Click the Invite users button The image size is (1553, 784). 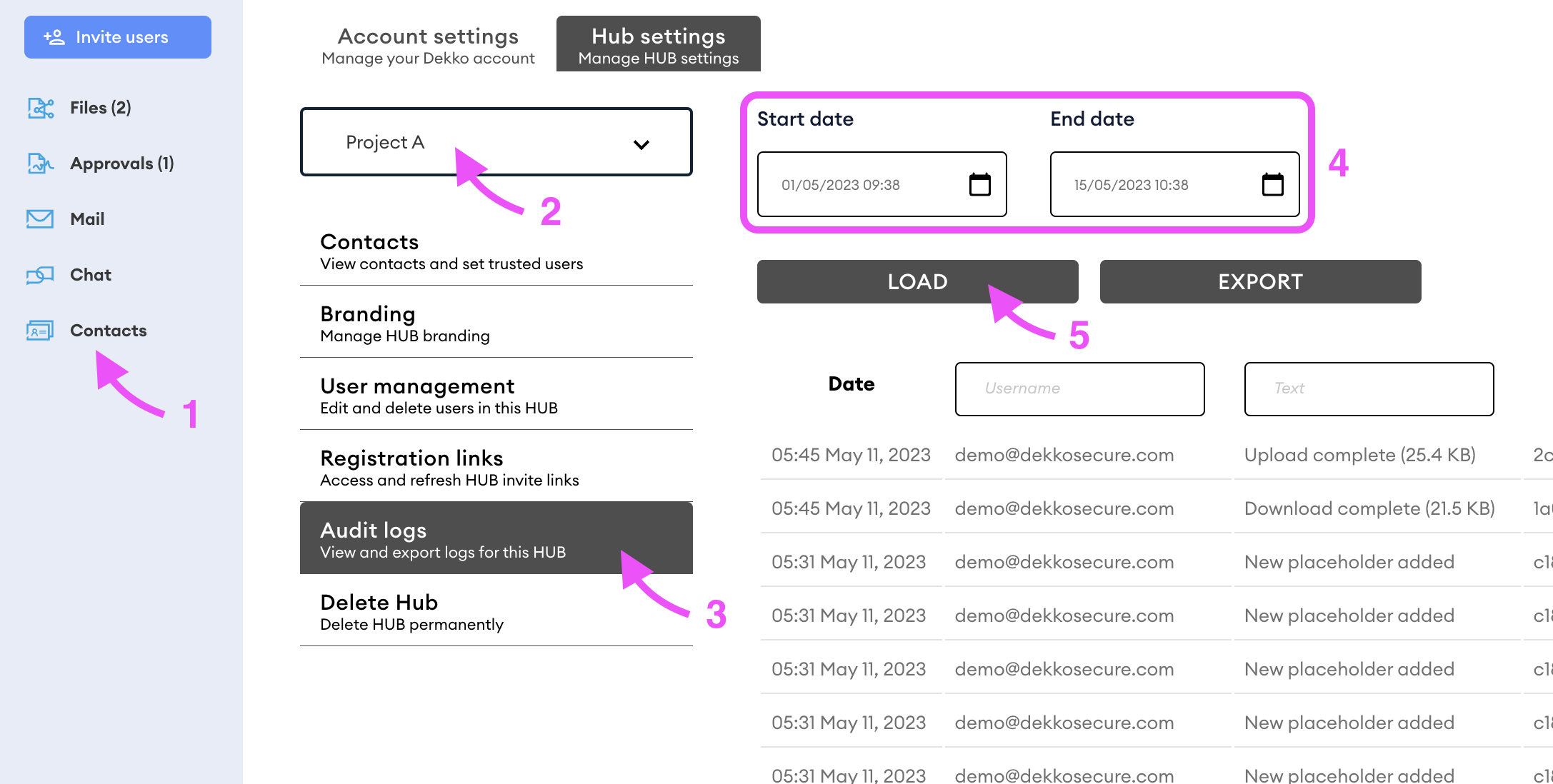click(118, 37)
